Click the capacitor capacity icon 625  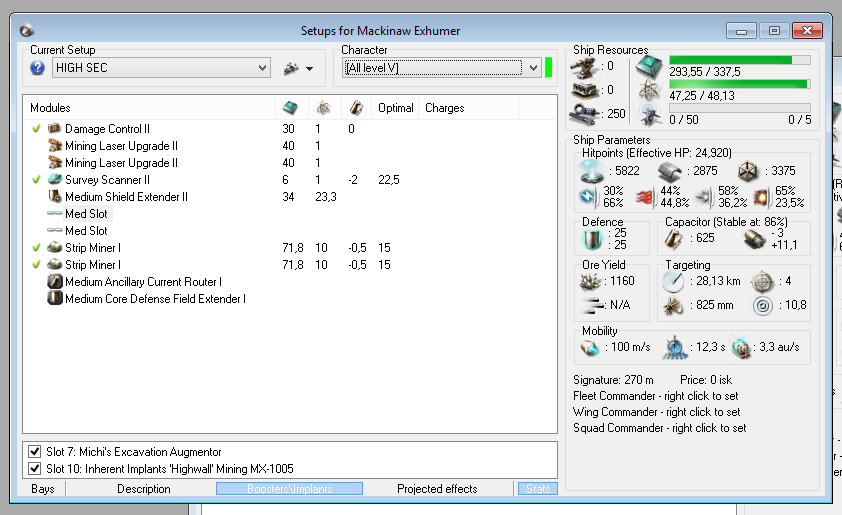click(x=673, y=239)
